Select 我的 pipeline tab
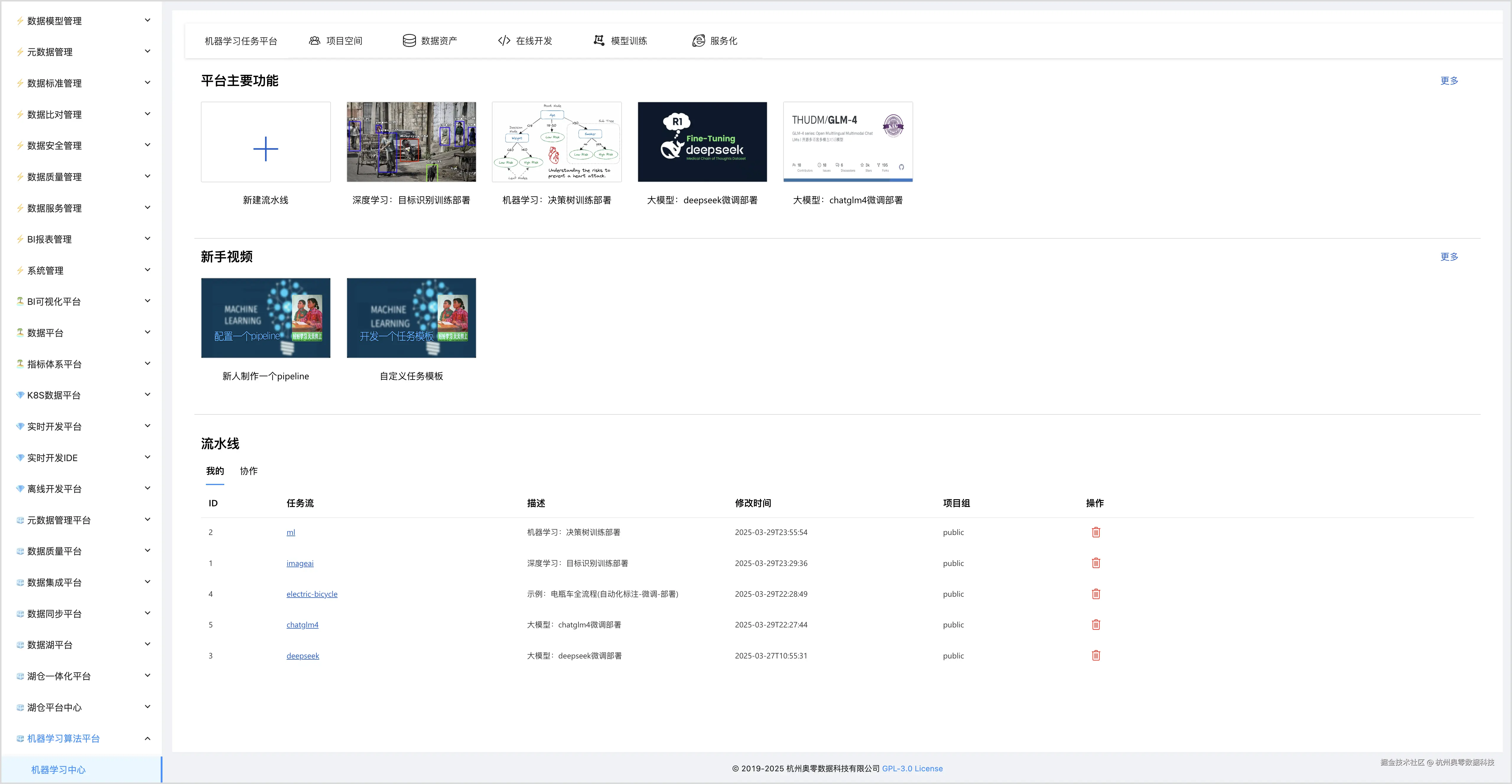This screenshot has width=1512, height=784. pyautogui.click(x=215, y=471)
